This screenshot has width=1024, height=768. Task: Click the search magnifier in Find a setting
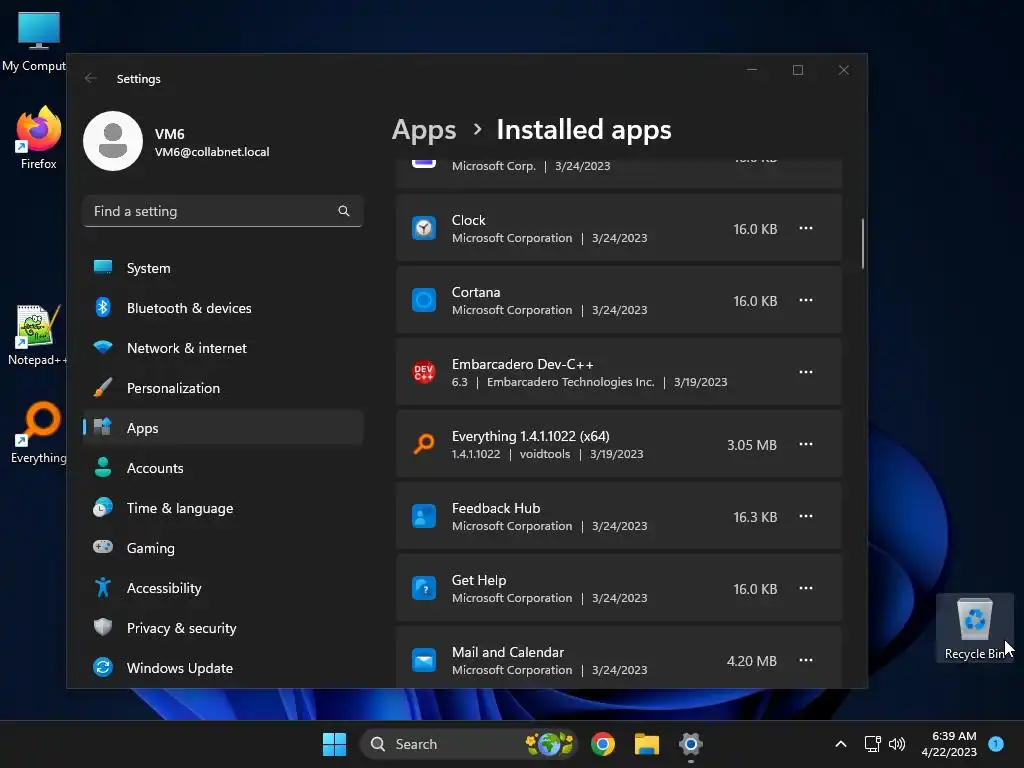(x=344, y=211)
